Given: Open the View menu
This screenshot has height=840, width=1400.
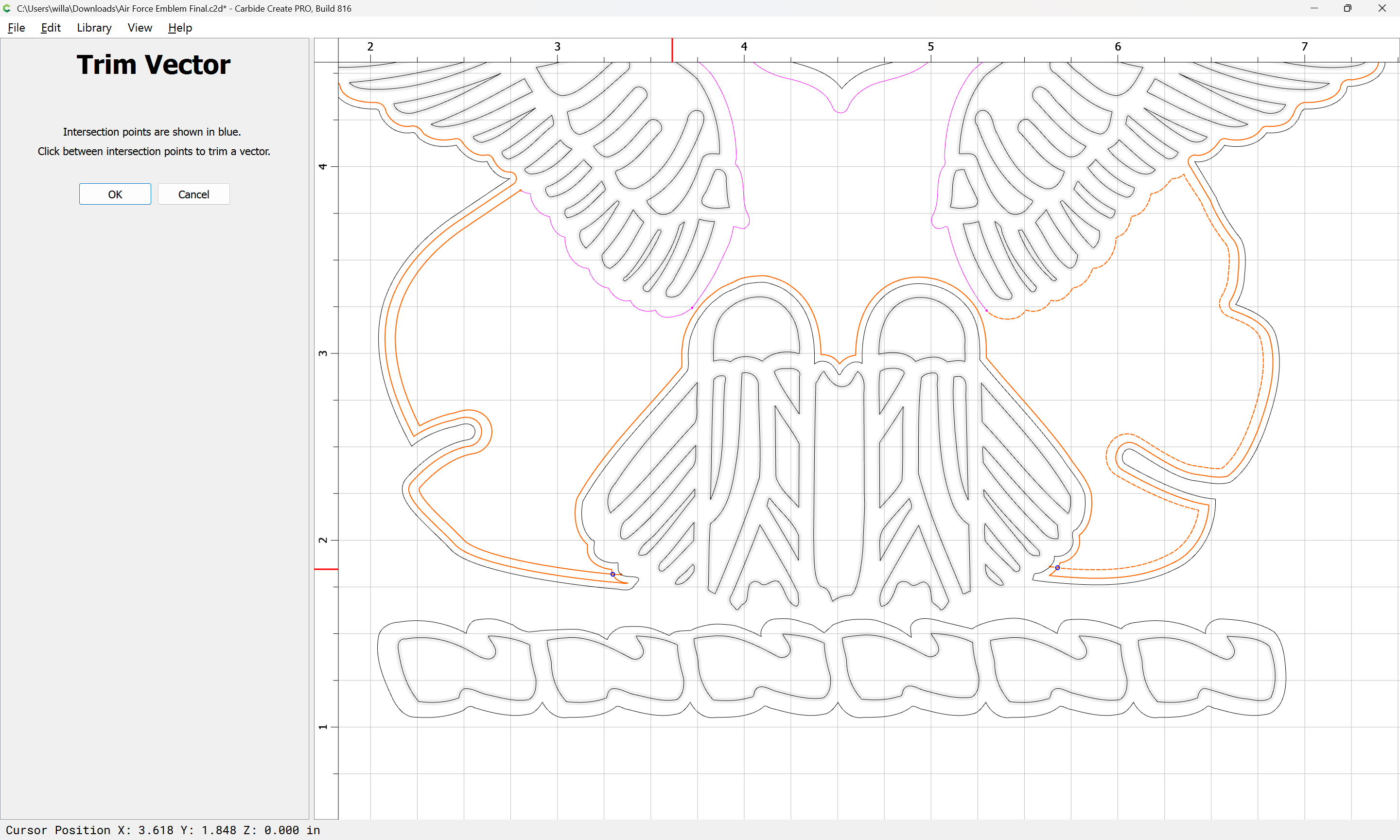Looking at the screenshot, I should 140,28.
